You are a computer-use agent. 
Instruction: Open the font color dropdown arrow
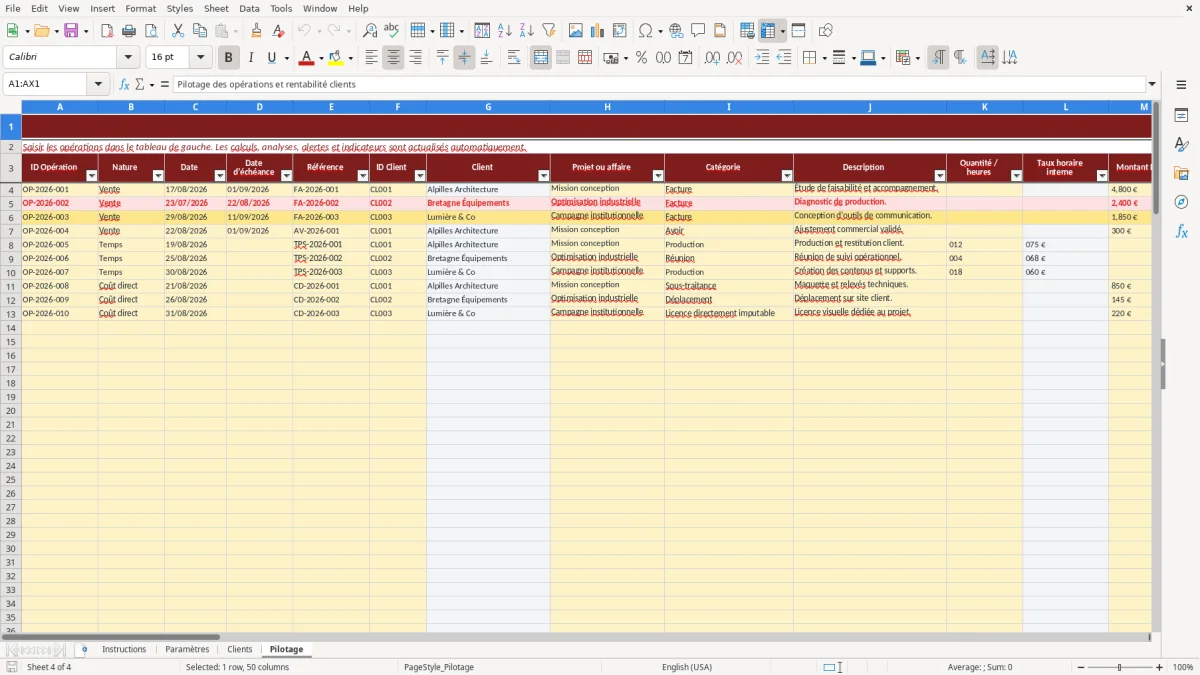point(321,58)
